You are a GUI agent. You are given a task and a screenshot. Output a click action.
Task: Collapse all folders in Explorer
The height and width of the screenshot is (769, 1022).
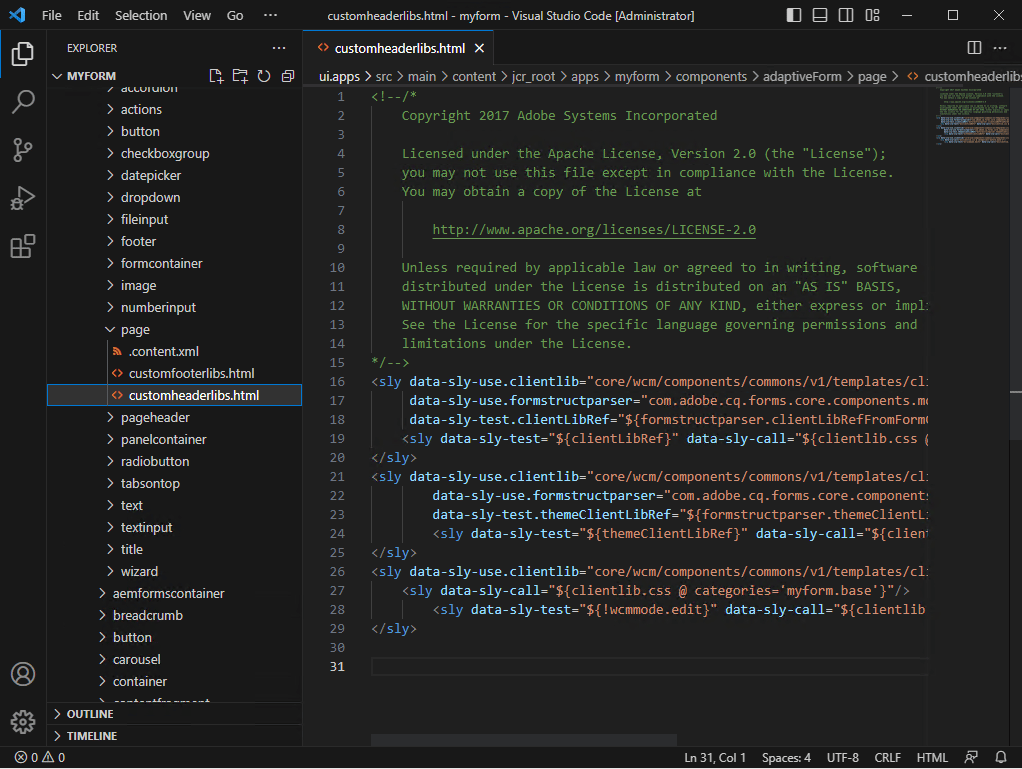287,75
